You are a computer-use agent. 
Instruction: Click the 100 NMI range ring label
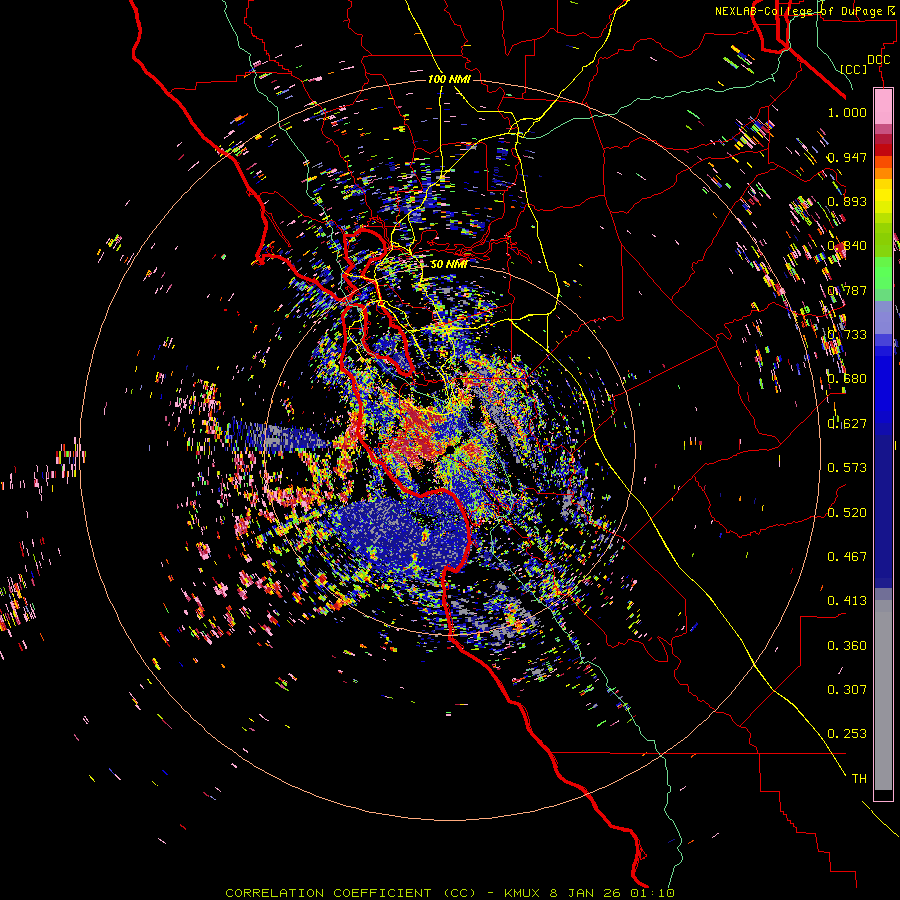pos(449,79)
